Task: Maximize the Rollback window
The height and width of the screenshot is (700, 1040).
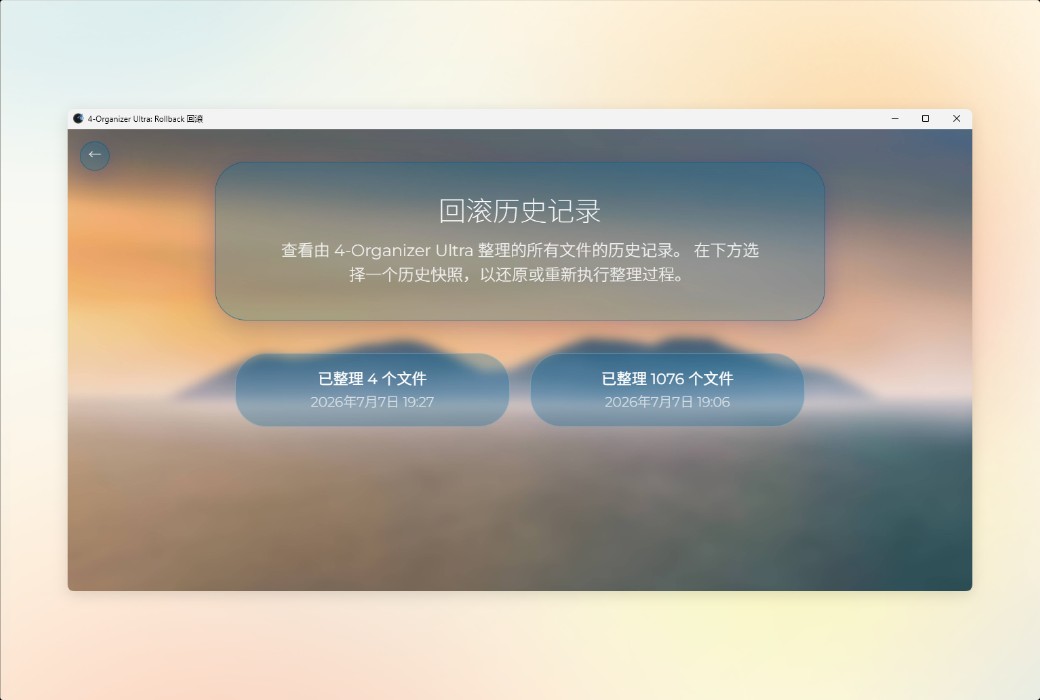Action: [x=925, y=119]
